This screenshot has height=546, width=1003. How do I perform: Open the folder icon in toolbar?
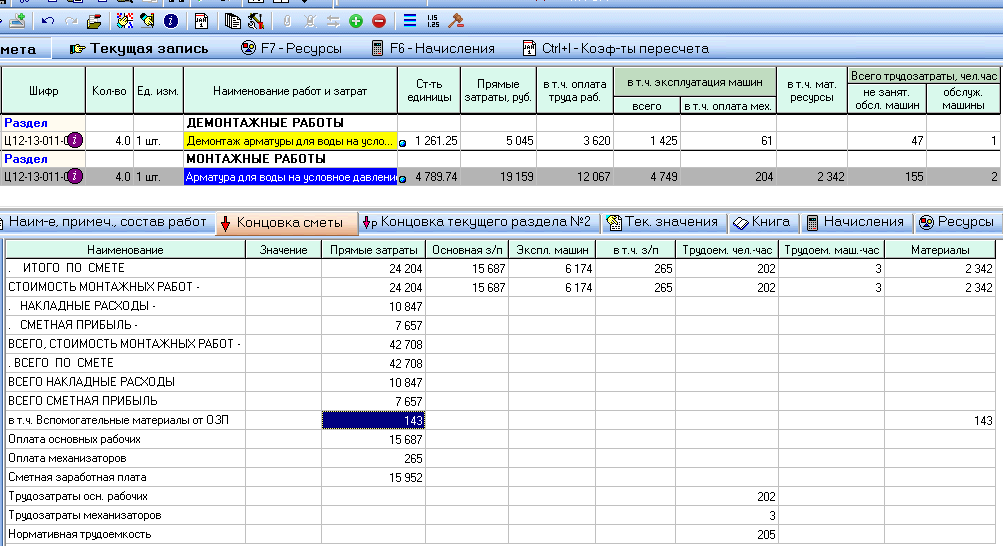(x=94, y=20)
